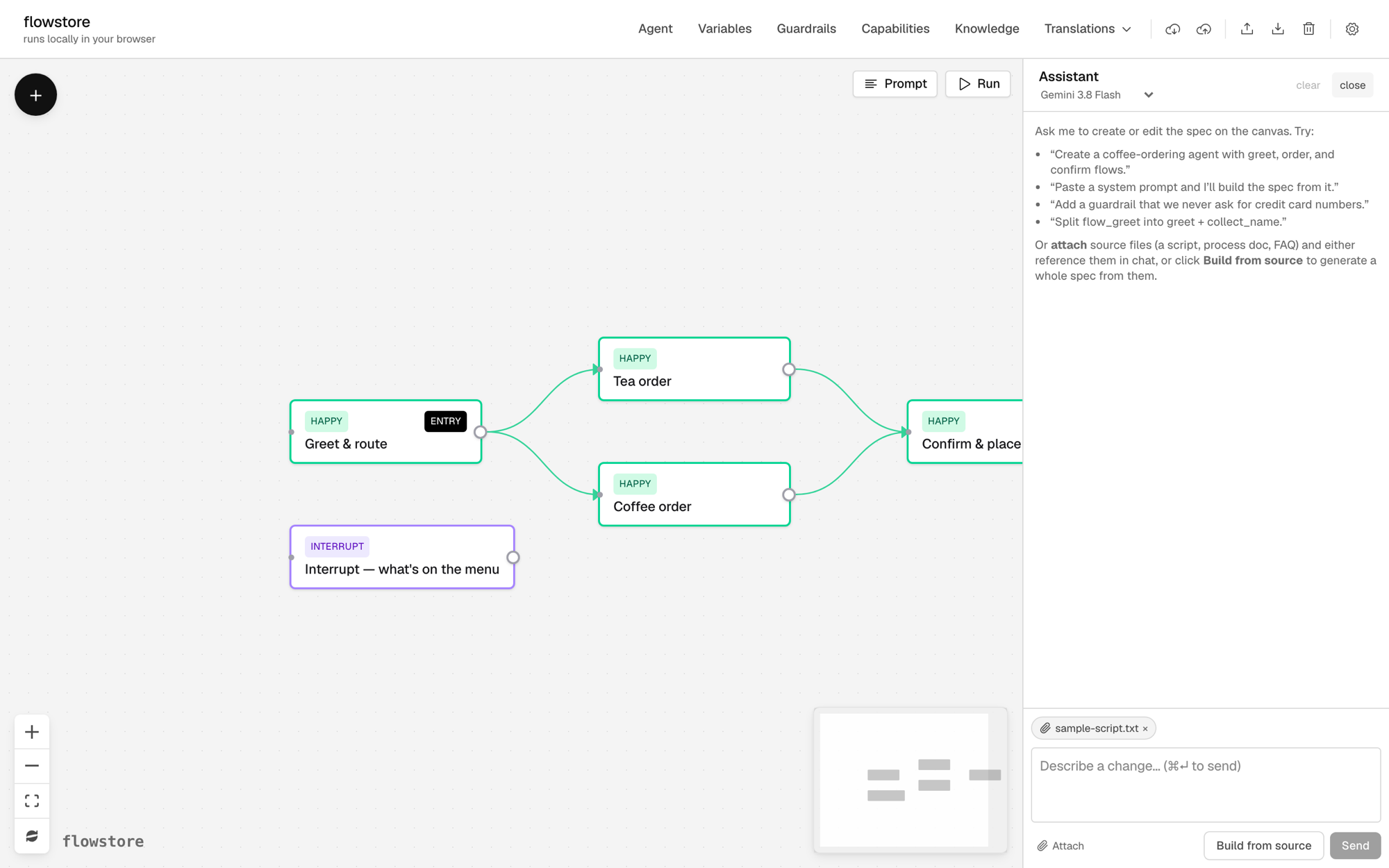
Task: Zoom in on the canvas
Action: coord(32,732)
